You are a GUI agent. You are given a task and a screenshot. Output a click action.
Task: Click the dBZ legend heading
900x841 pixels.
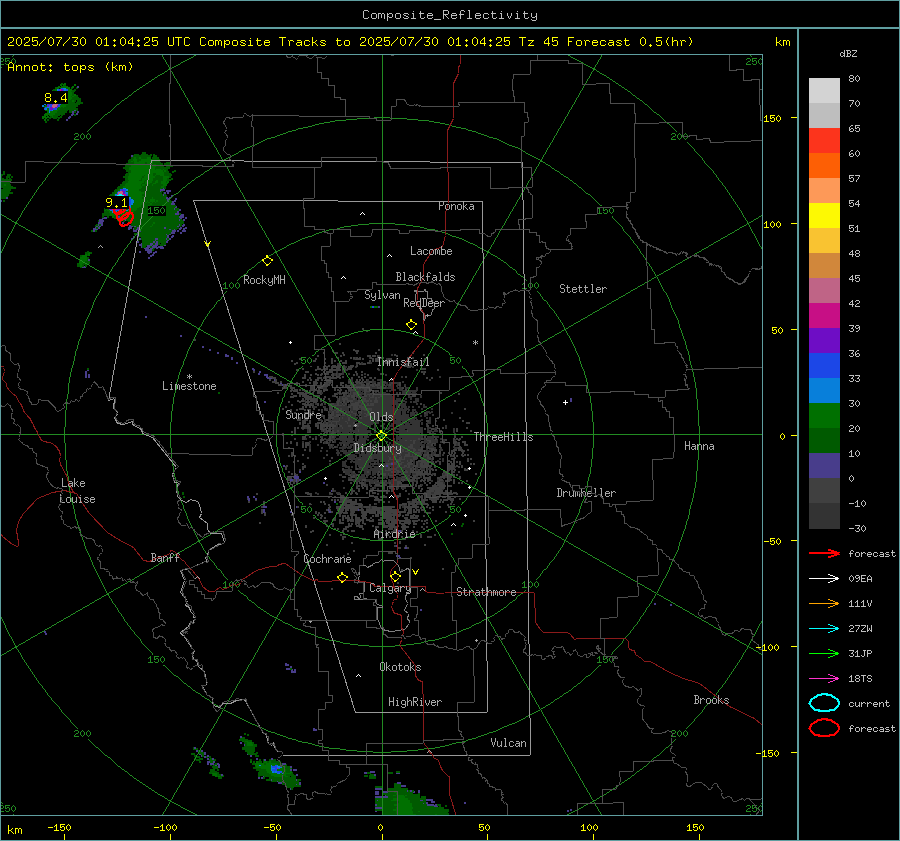click(848, 54)
